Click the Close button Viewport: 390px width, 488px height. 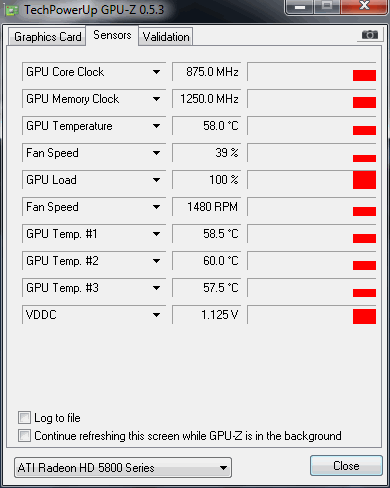pyautogui.click(x=346, y=466)
